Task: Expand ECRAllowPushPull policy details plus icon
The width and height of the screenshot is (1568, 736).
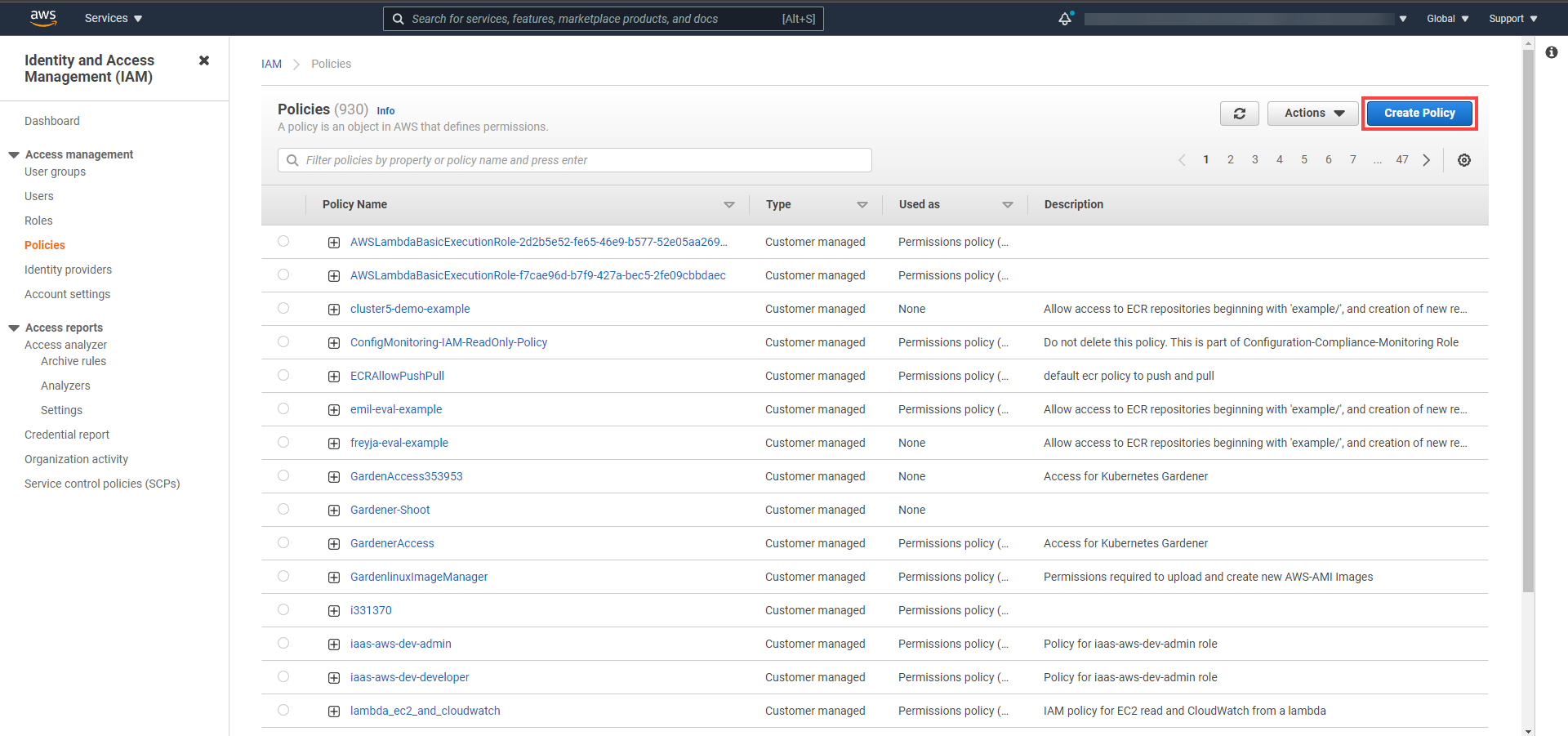Action: tap(334, 377)
